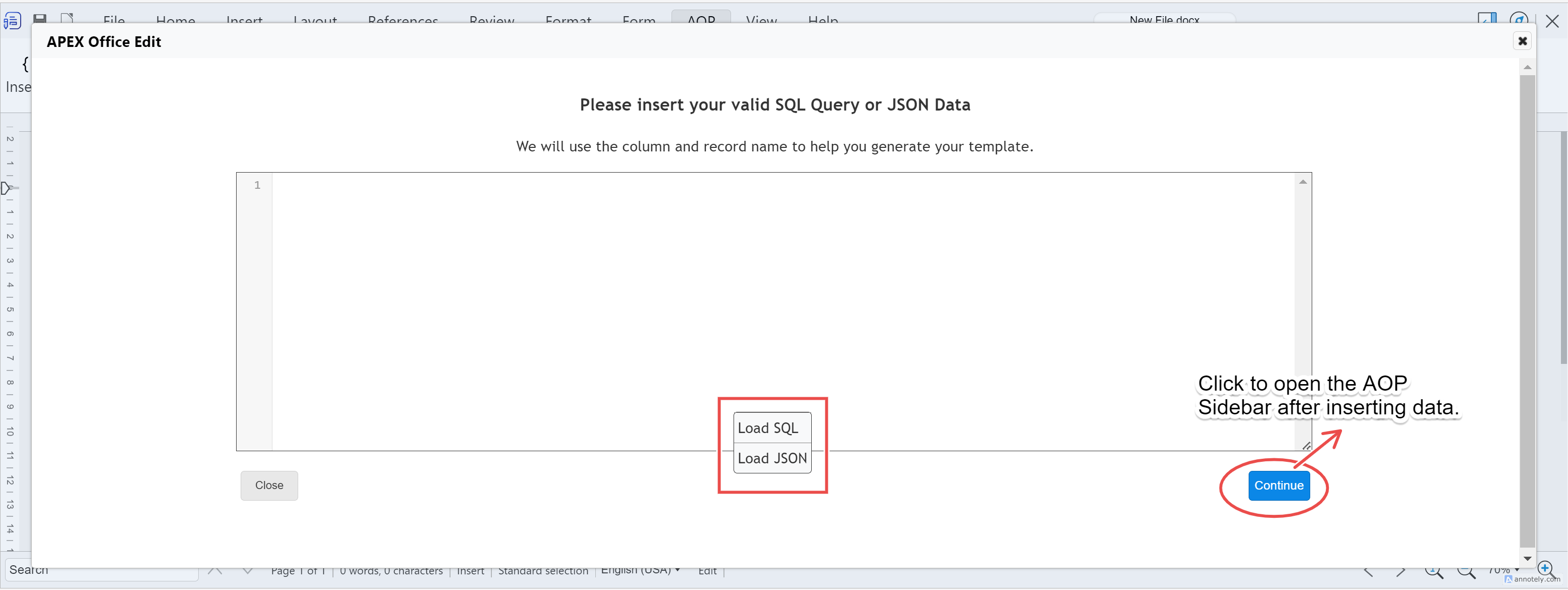Click the dialog vertical scrollbar
The width and height of the screenshot is (1568, 590).
point(1527,311)
